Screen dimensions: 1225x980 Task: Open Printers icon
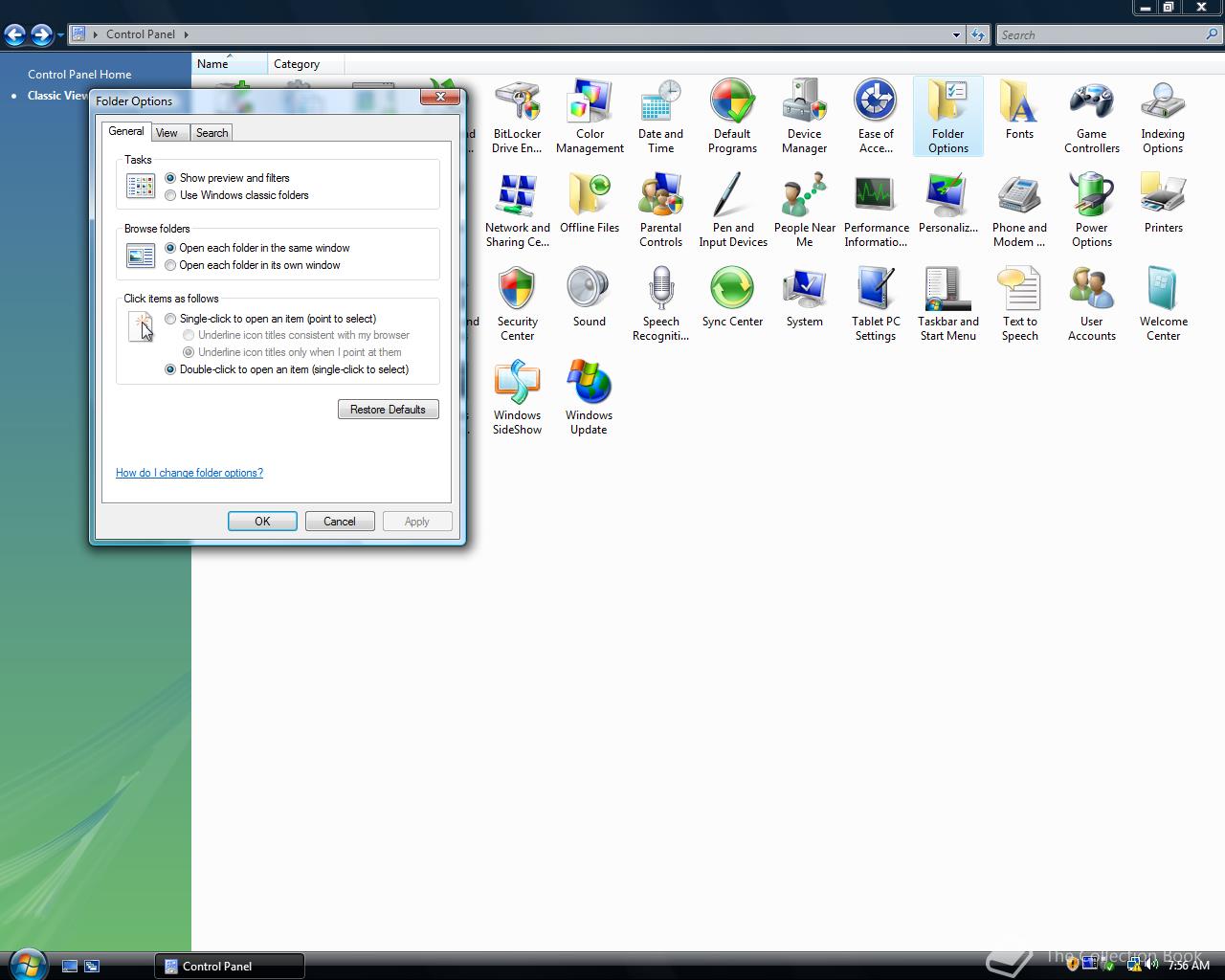(1163, 204)
